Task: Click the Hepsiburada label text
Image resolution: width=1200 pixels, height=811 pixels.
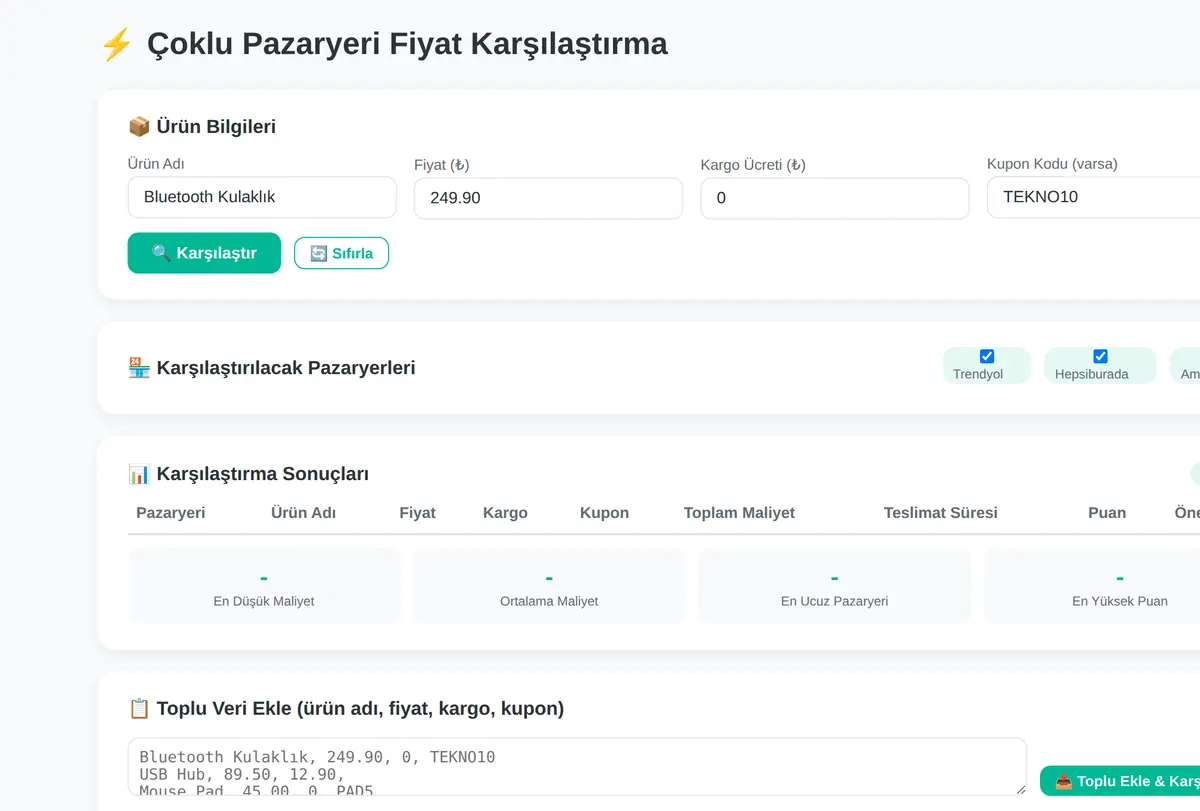Action: pyautogui.click(x=1092, y=374)
